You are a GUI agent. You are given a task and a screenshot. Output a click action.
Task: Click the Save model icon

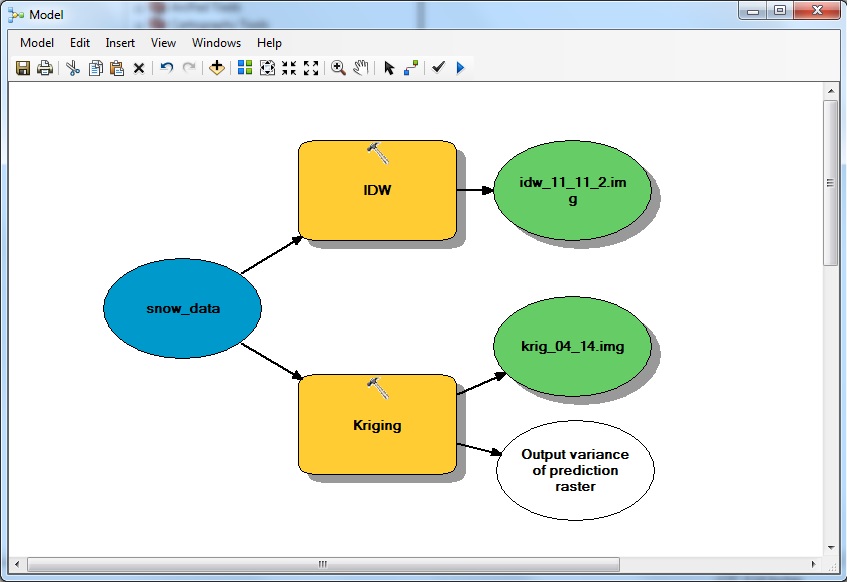tap(23, 68)
